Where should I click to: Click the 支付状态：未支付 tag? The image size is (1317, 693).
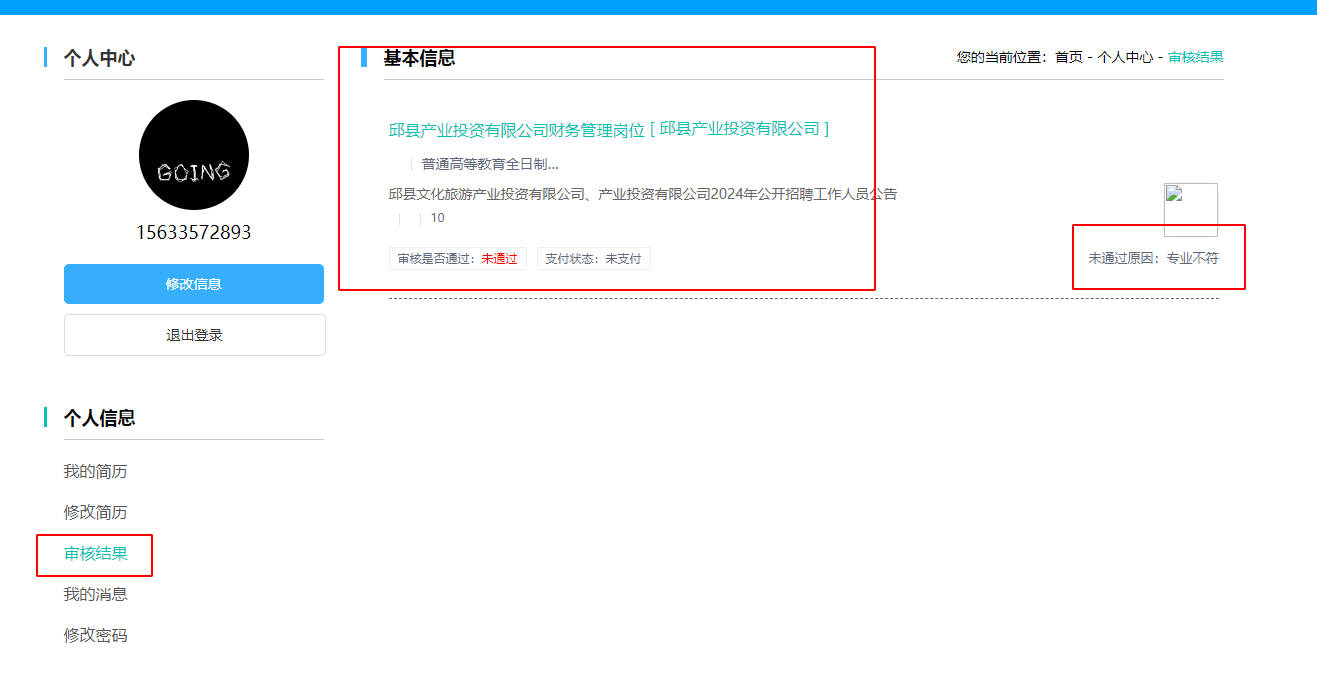[594, 259]
